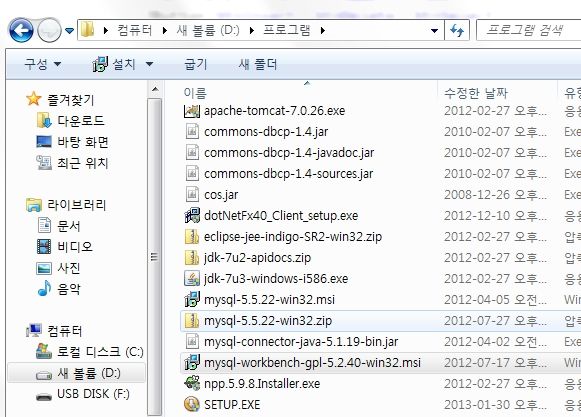
Task: Expand the arrow after 컴퓨터 in address bar
Action: [165, 30]
